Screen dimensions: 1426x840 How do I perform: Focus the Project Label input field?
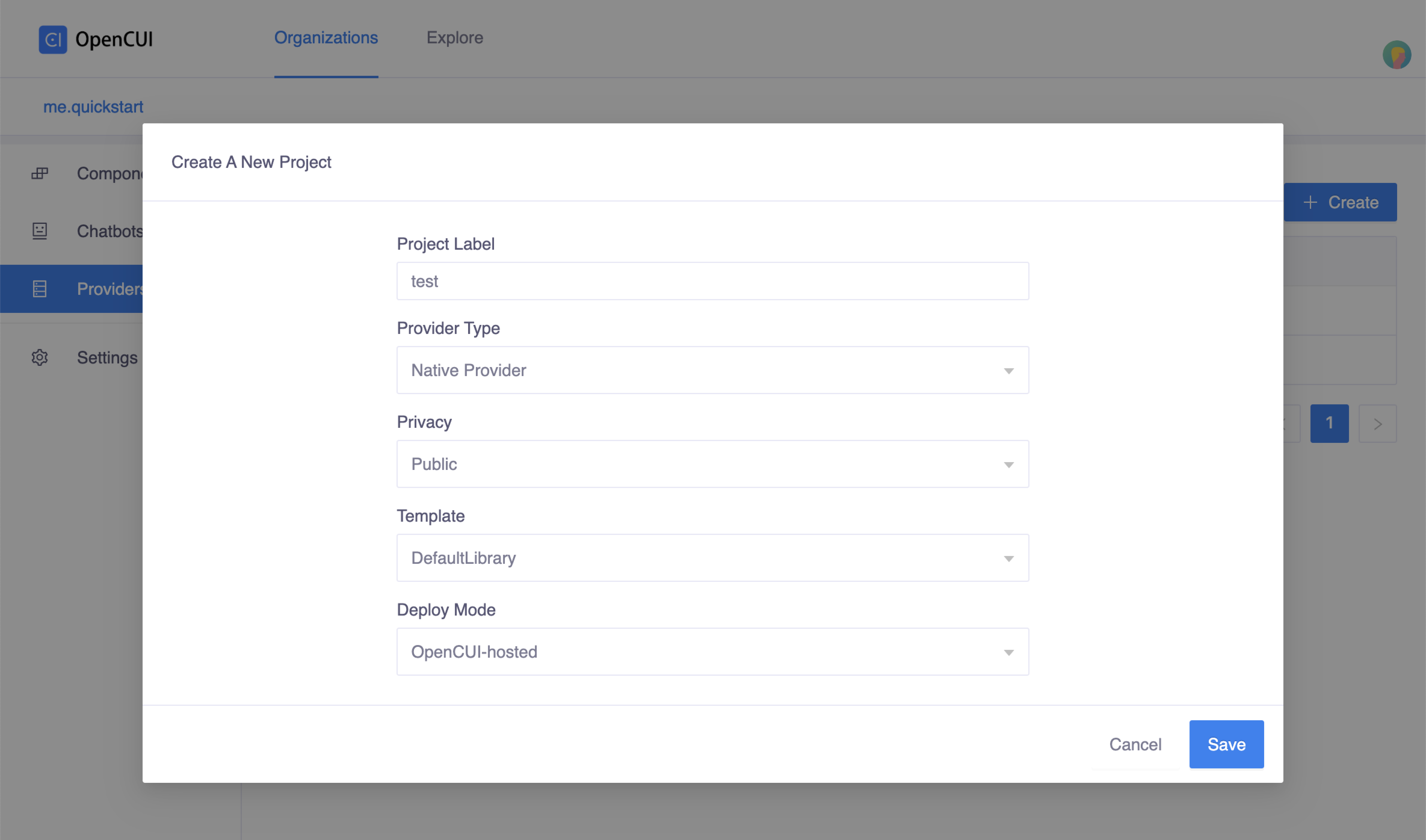[712, 281]
